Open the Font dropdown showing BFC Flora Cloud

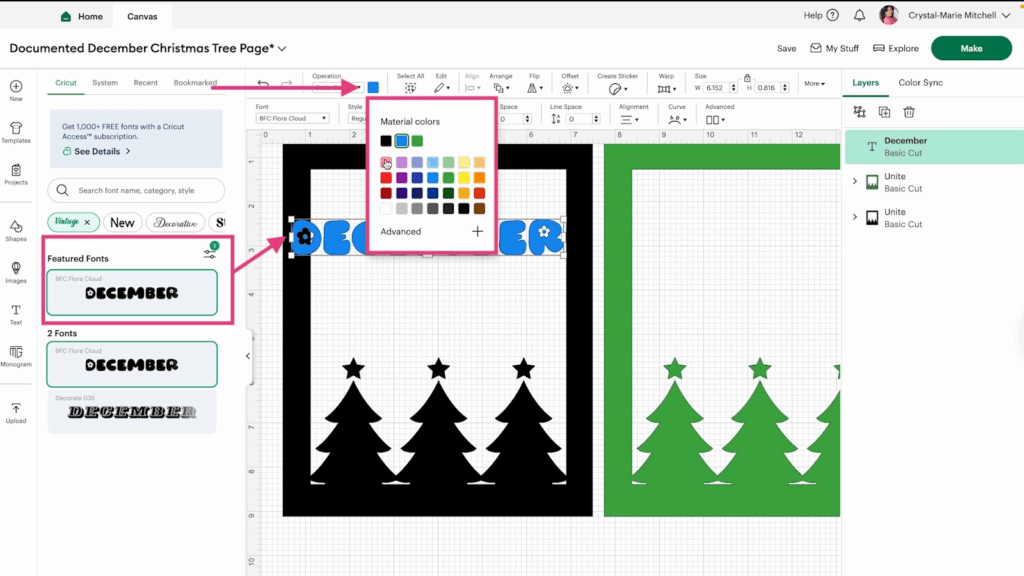point(292,118)
